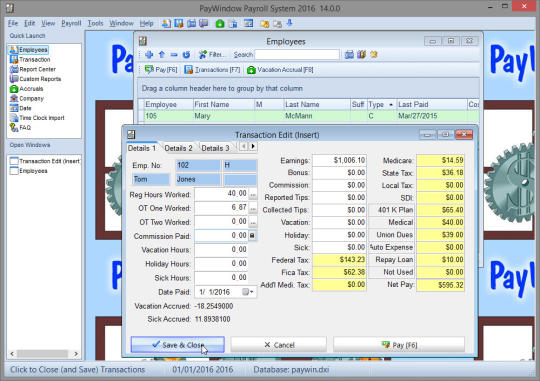Open the Edit menu

click(29, 23)
